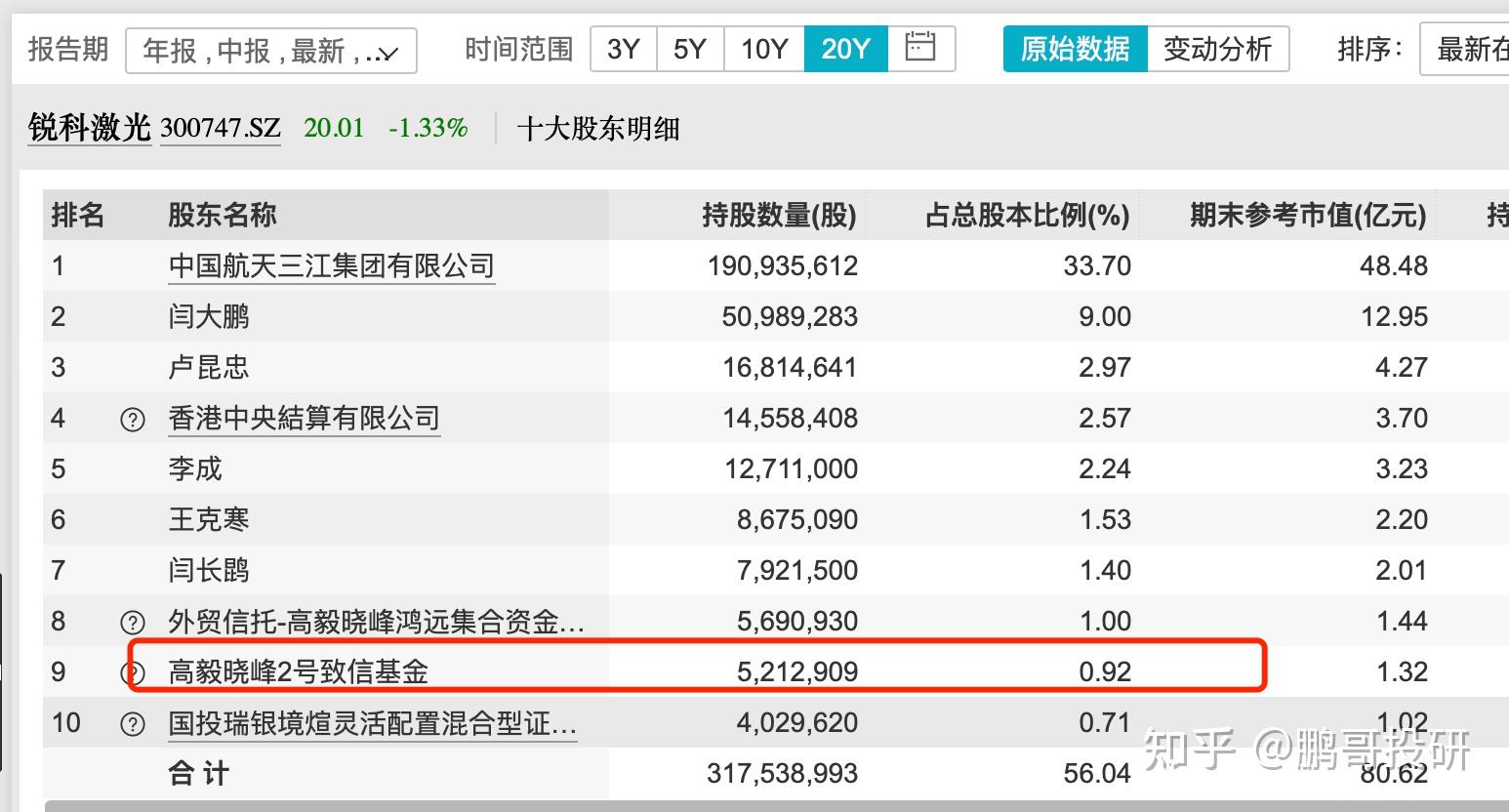This screenshot has height=812, width=1509.
Task: Click the holding value 4,029,620
Action: (797, 722)
